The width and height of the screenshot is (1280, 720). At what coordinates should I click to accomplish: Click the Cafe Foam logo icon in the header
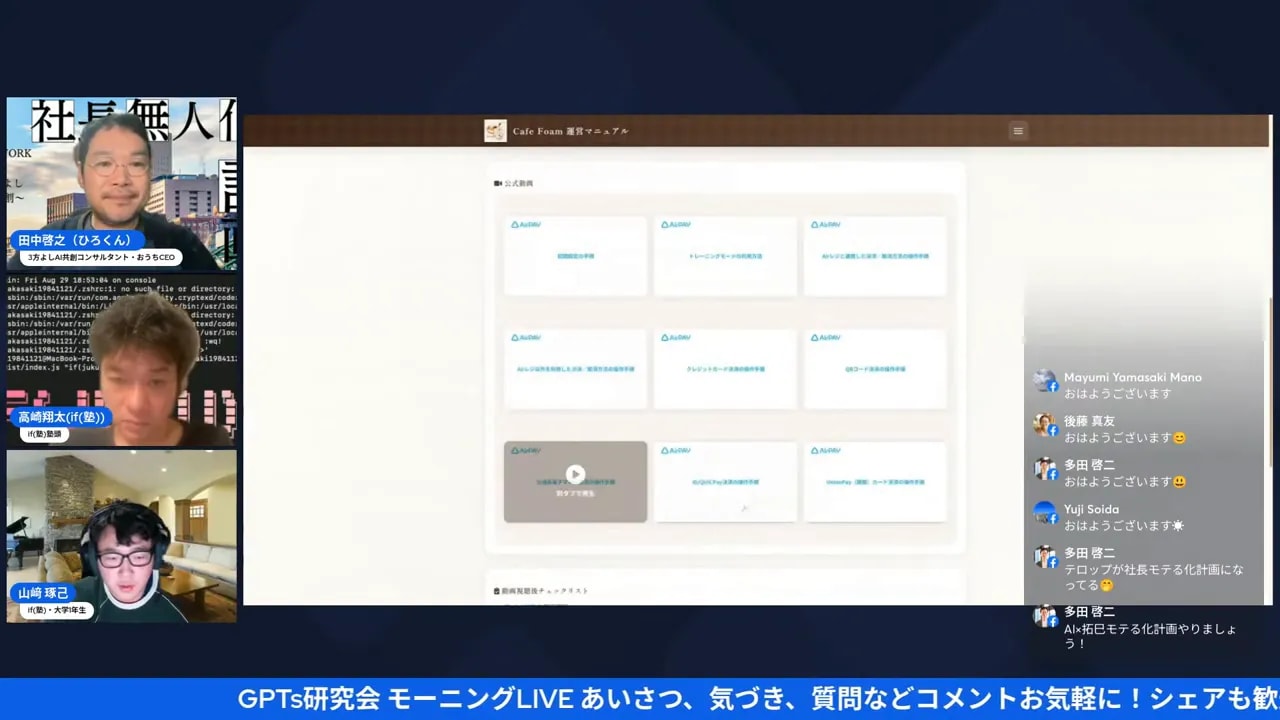point(494,130)
